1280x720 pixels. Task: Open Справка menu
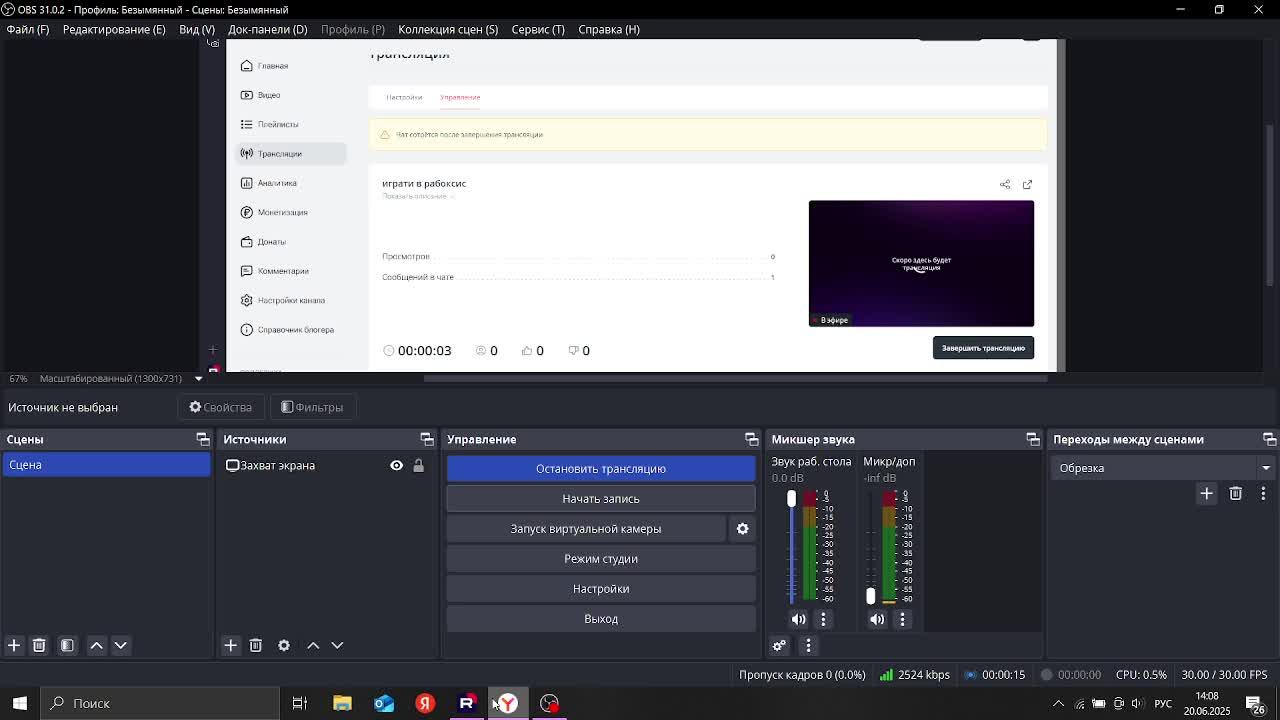coord(609,30)
